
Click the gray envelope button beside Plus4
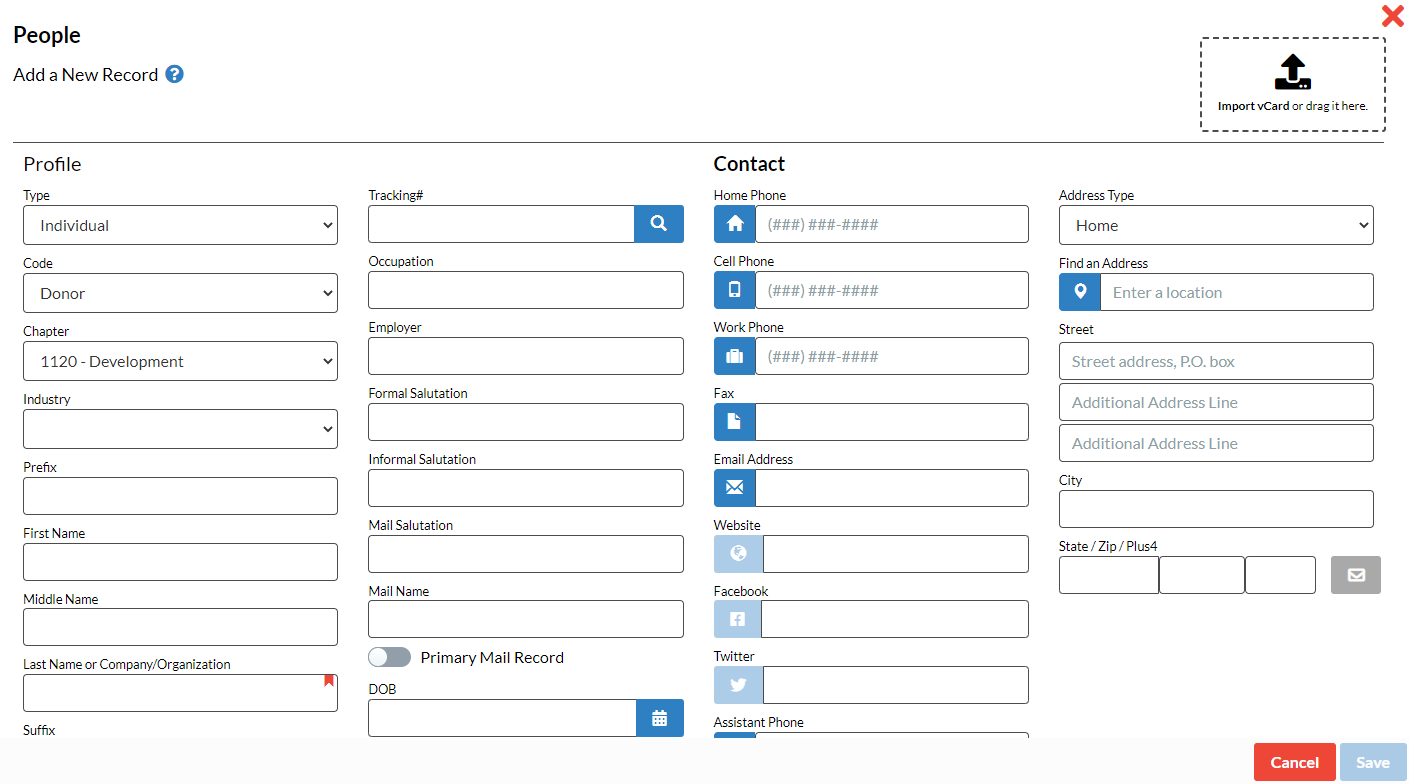[x=1356, y=575]
